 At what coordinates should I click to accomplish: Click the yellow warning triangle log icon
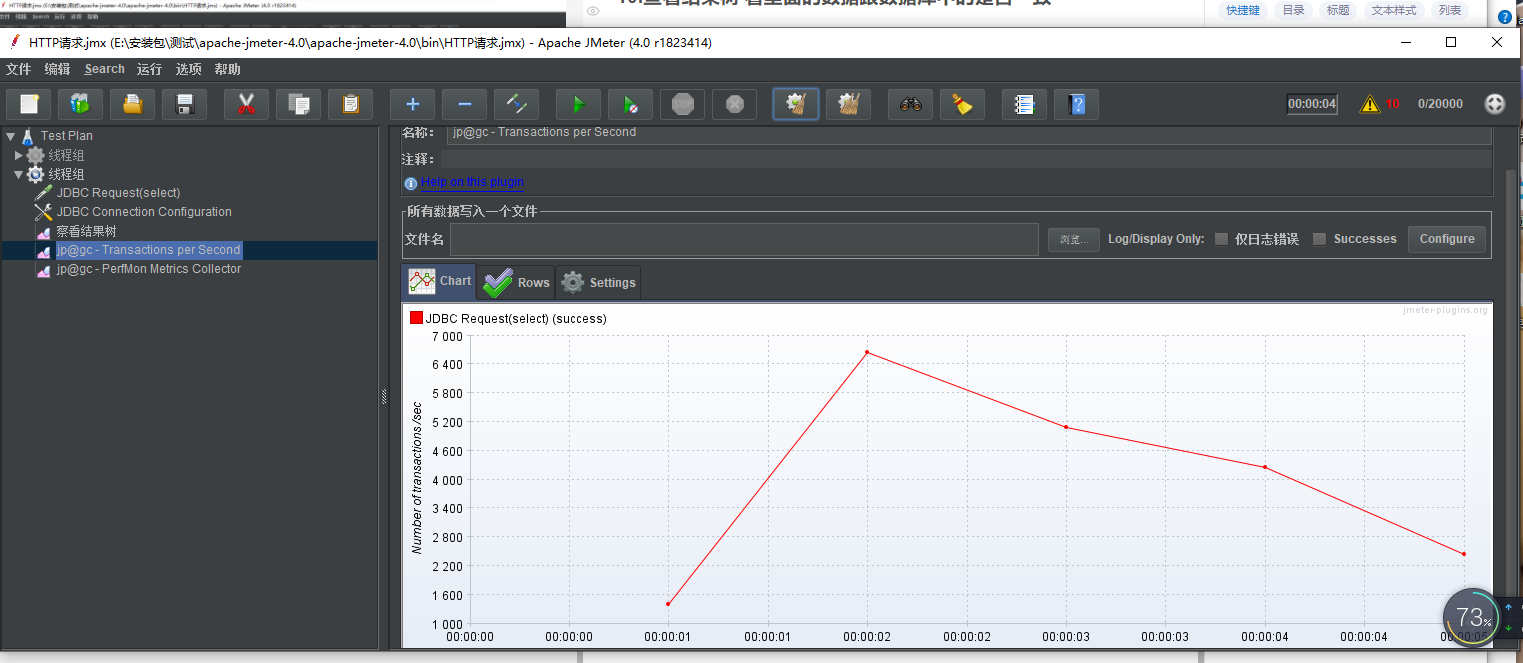click(x=1369, y=104)
